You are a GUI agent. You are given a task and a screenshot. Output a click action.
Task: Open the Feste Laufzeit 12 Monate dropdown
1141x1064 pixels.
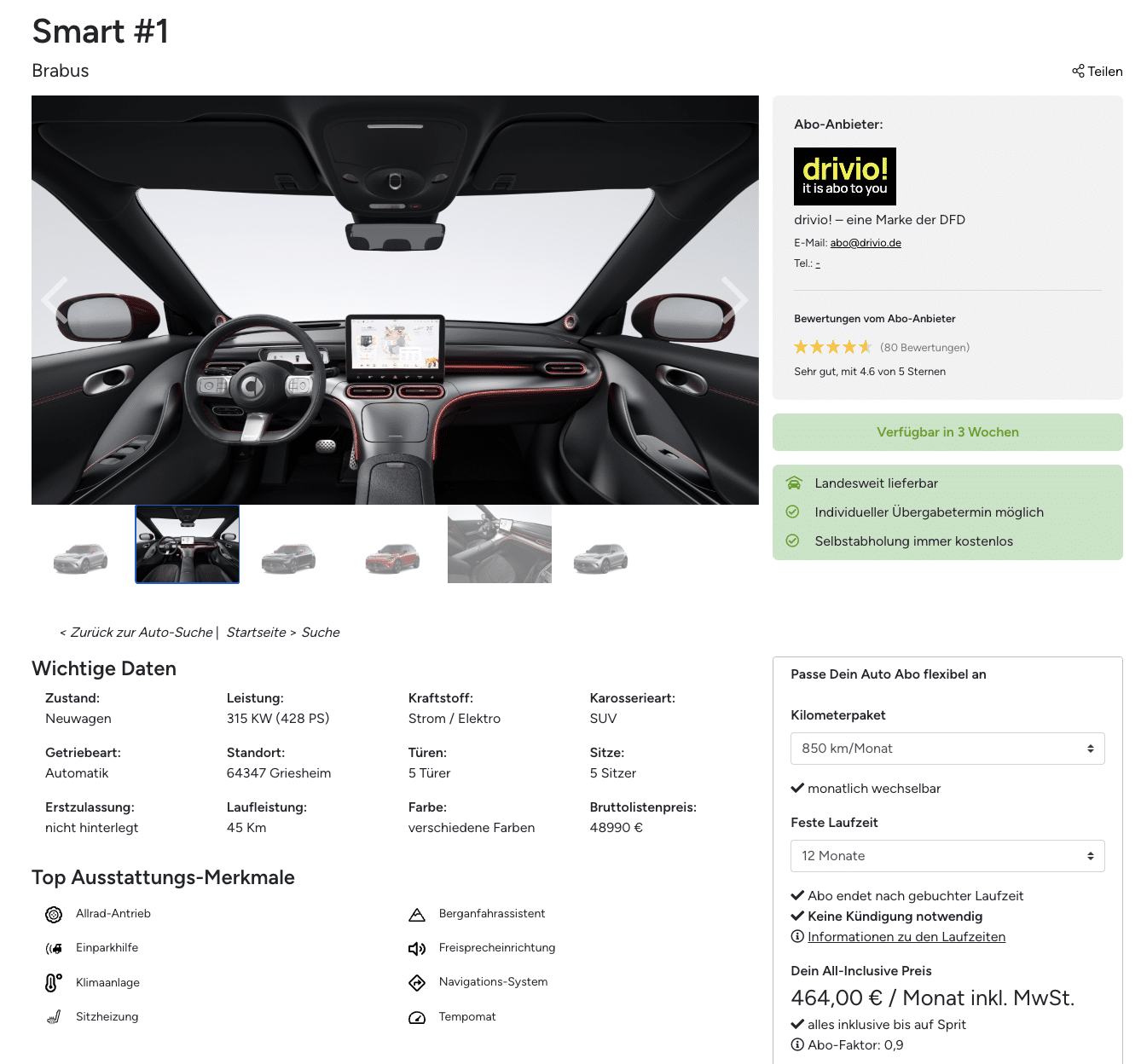[x=947, y=856]
